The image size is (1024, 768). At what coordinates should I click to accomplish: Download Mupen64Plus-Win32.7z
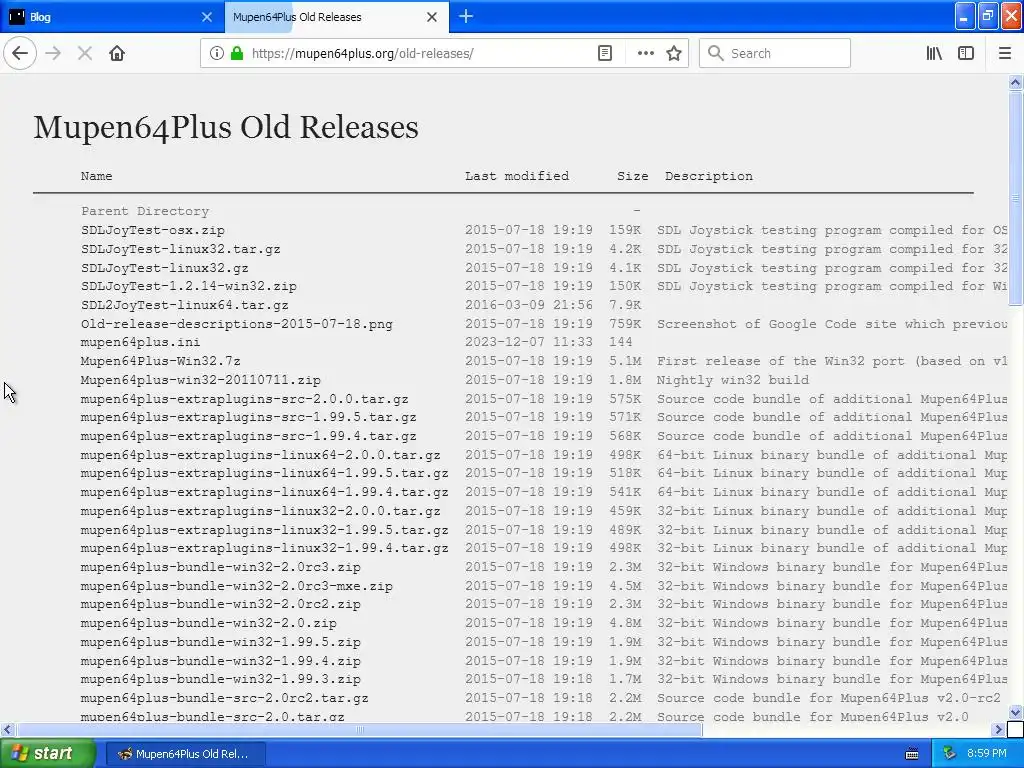click(161, 361)
